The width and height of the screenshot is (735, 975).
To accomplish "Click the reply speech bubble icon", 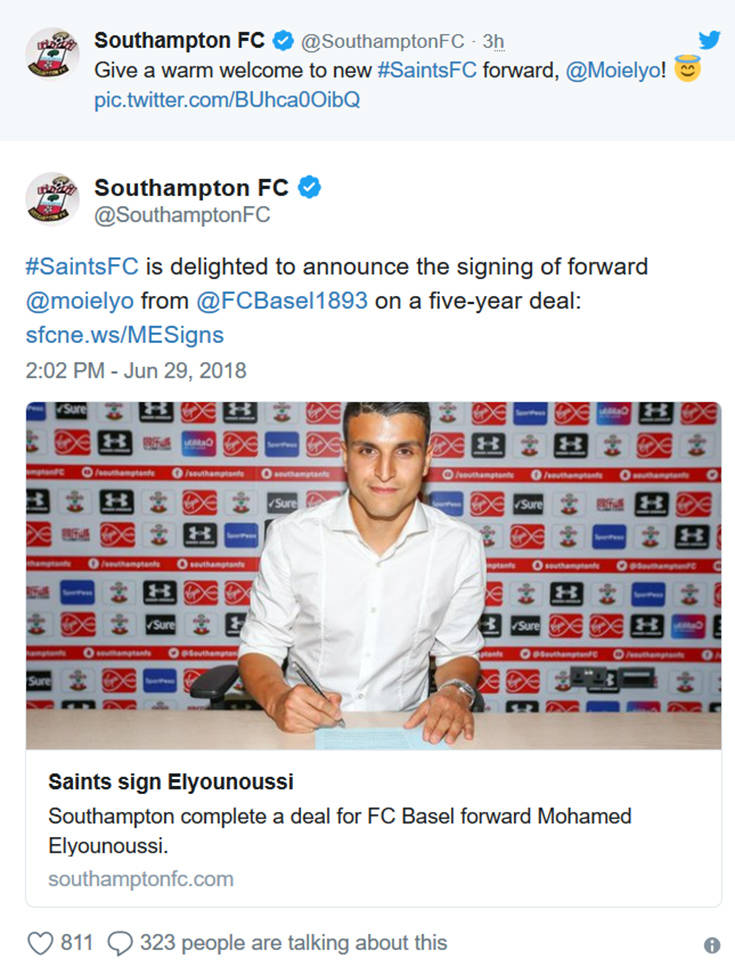I will tap(119, 943).
